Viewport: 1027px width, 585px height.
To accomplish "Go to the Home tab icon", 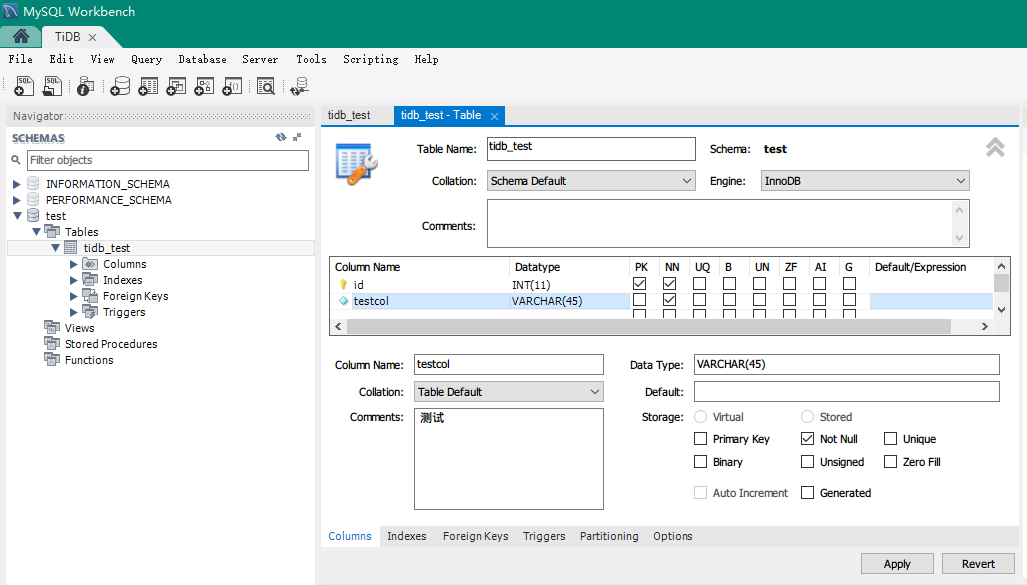I will 20,36.
